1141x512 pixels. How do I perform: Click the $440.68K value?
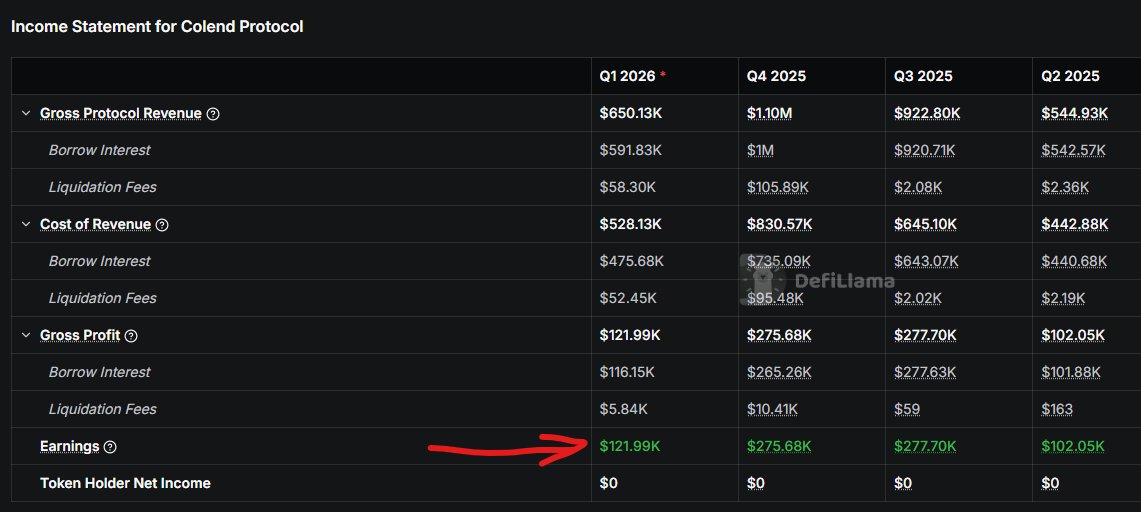click(x=1074, y=261)
